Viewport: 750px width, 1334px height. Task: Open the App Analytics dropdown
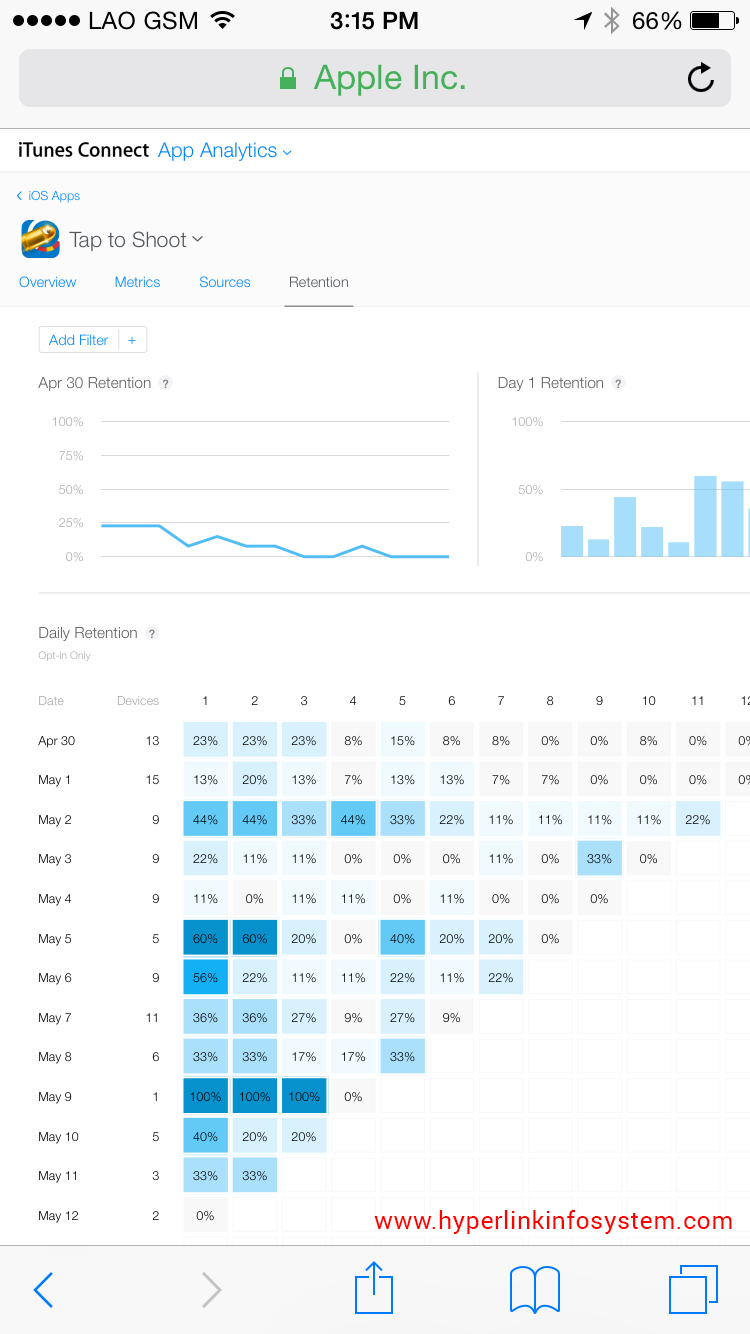click(225, 151)
